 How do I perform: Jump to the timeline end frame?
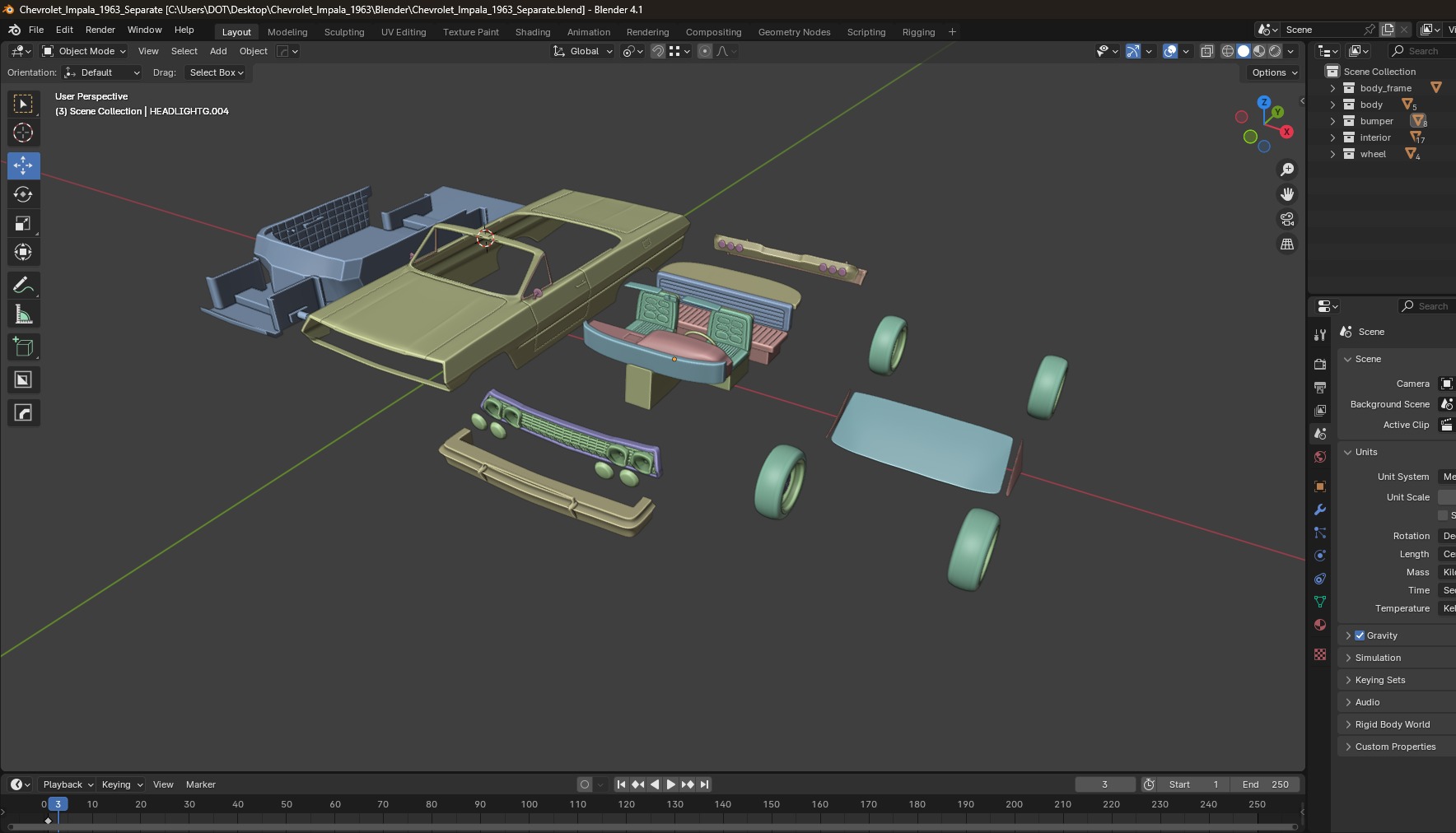click(x=704, y=784)
